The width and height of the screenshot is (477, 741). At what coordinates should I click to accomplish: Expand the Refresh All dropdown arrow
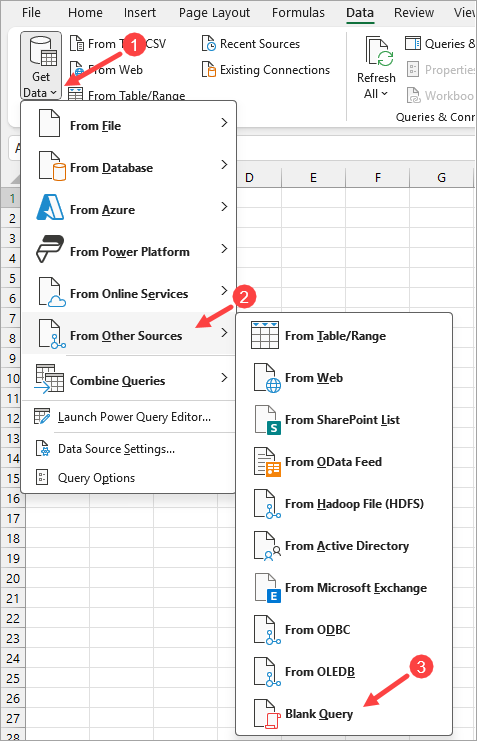384,94
